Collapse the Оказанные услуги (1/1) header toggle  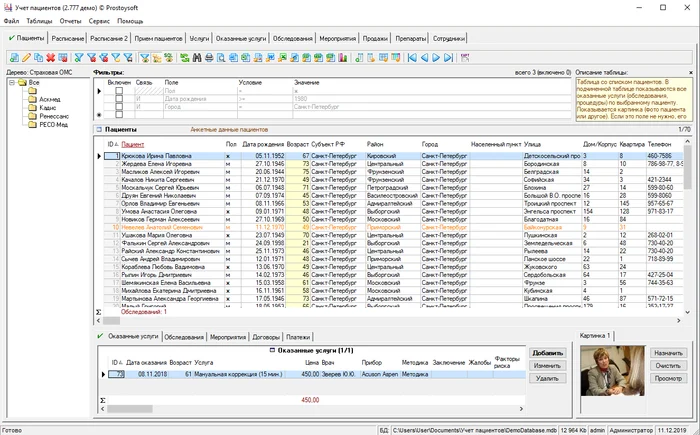pyautogui.click(x=272, y=351)
